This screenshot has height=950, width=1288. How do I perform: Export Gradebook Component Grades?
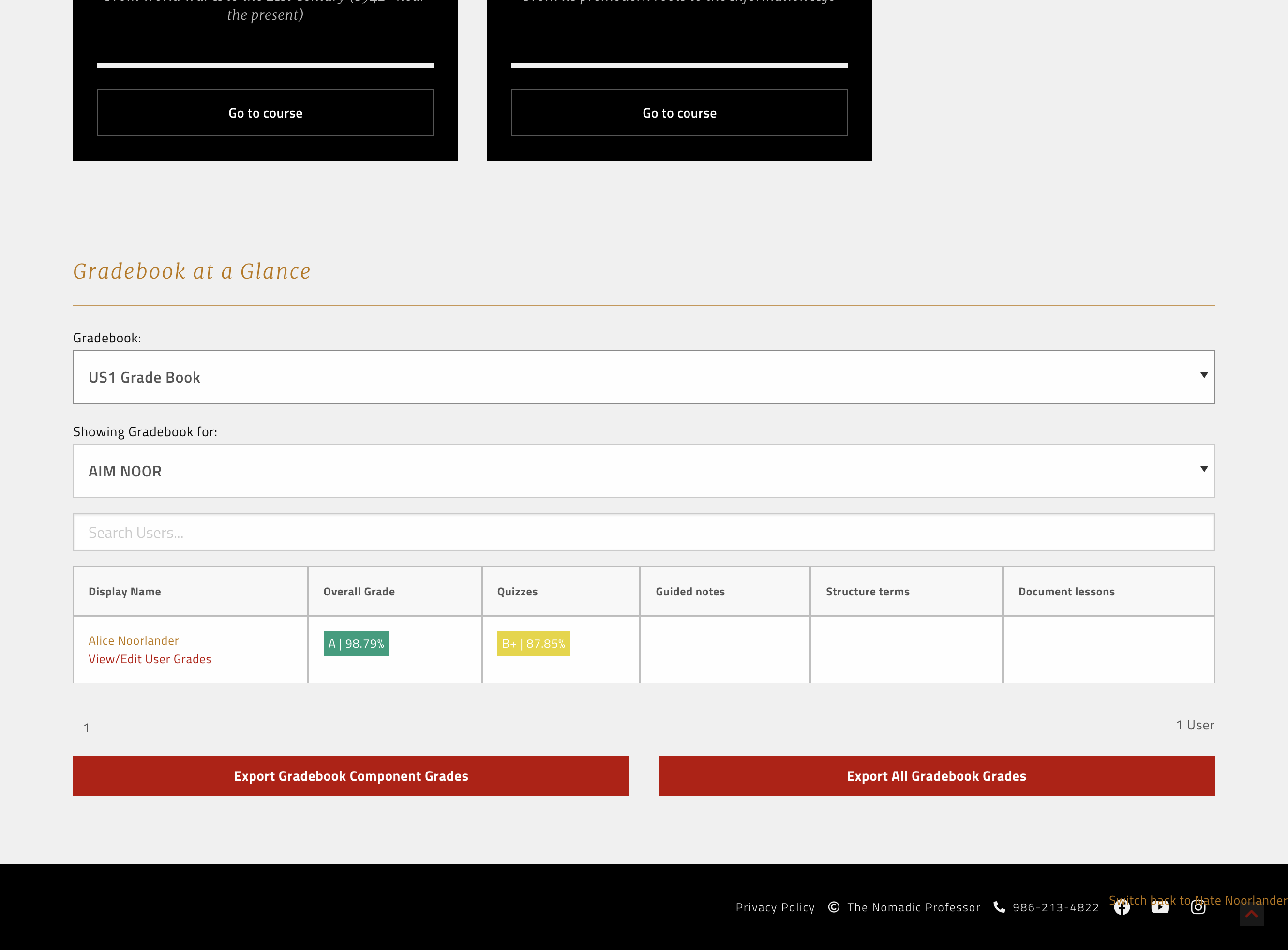pyautogui.click(x=351, y=776)
